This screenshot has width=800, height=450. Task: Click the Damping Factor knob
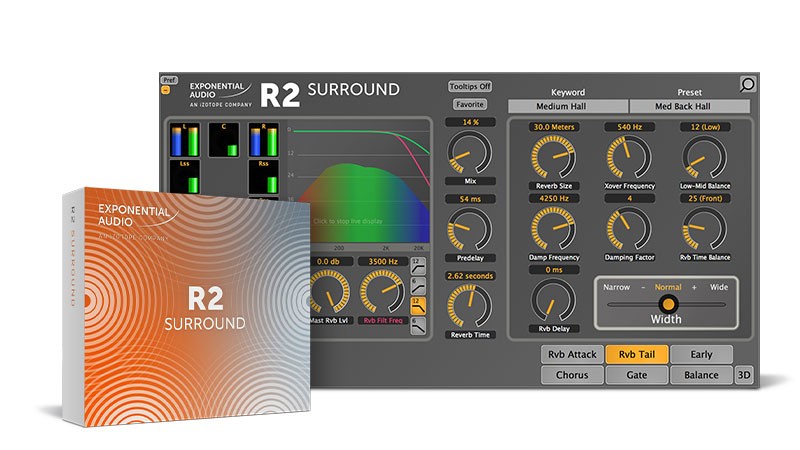click(629, 229)
